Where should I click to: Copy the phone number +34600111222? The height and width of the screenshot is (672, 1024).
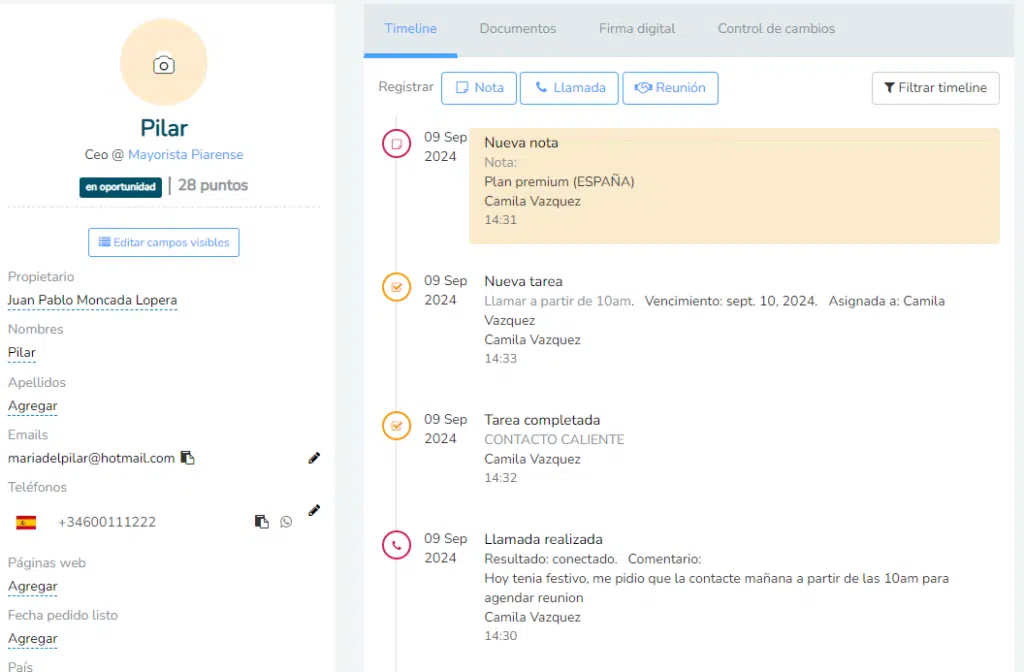(261, 521)
